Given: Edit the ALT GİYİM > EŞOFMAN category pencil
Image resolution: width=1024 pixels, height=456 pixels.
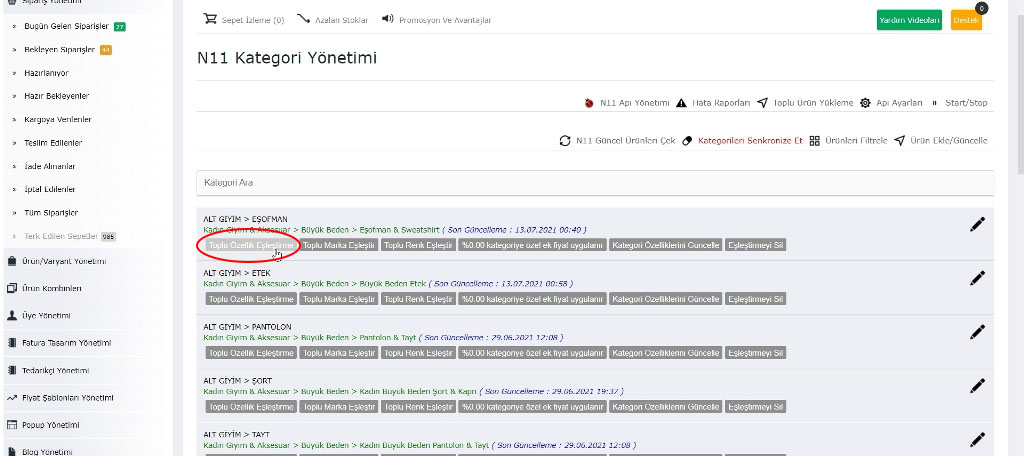Looking at the screenshot, I should pyautogui.click(x=977, y=225).
